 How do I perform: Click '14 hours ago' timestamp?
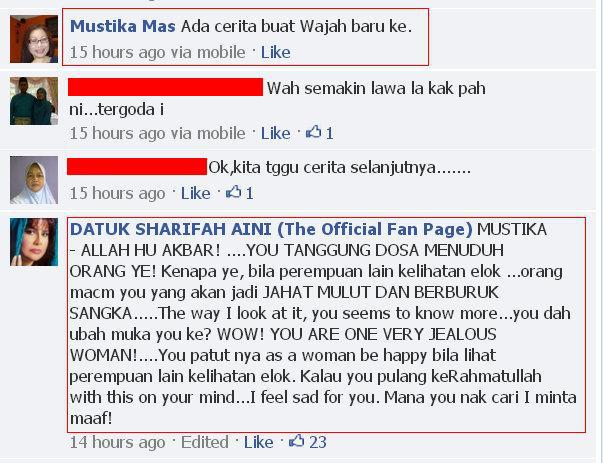tap(117, 442)
